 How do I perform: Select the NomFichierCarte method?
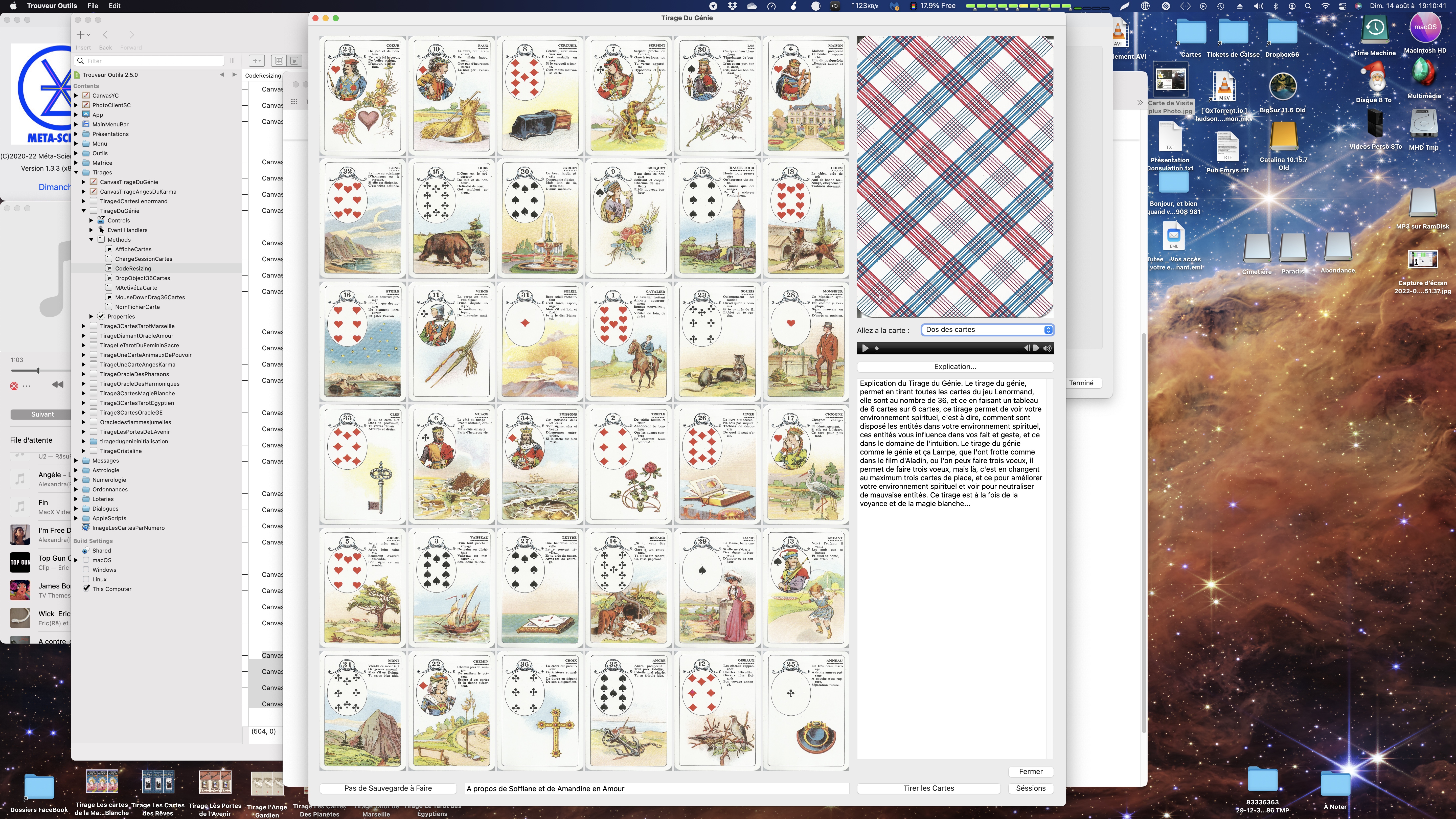click(137, 307)
